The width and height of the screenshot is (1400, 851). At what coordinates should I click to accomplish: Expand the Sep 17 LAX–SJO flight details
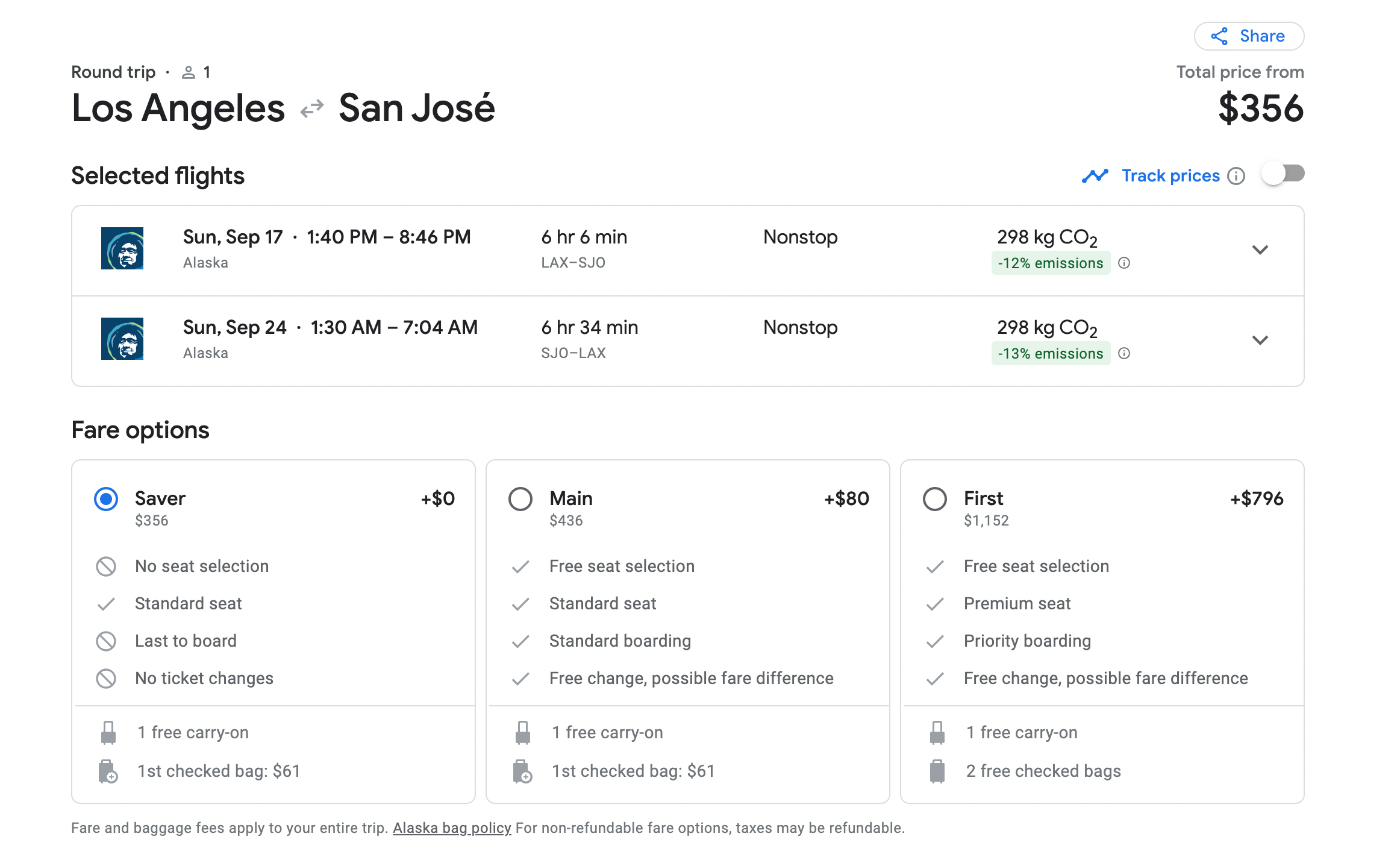pos(1260,250)
